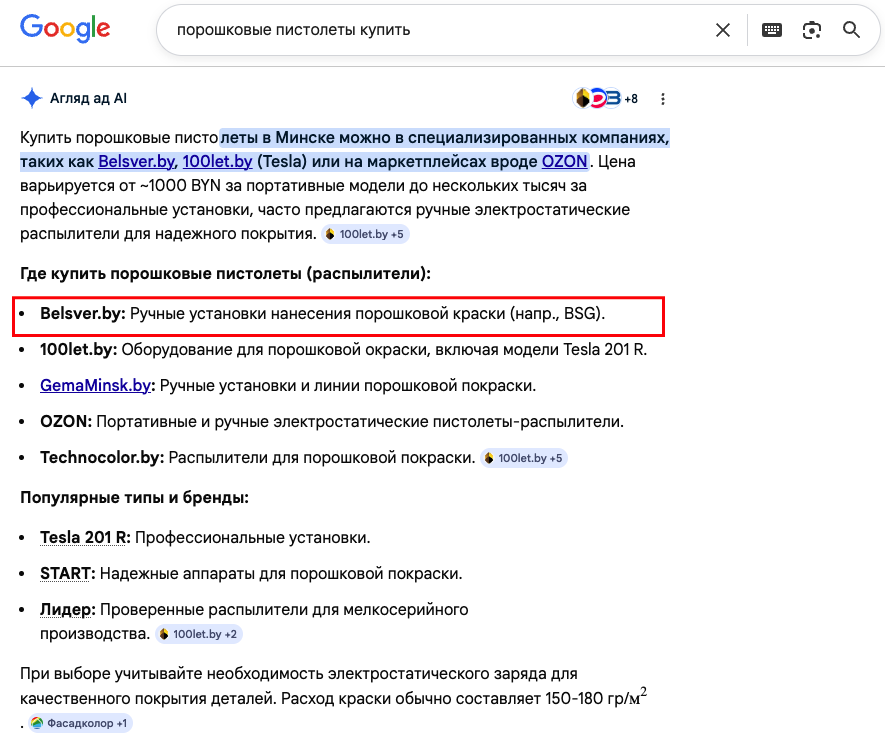
Task: Expand the 100let.by +5 chip after first paragraph
Action: [x=365, y=234]
